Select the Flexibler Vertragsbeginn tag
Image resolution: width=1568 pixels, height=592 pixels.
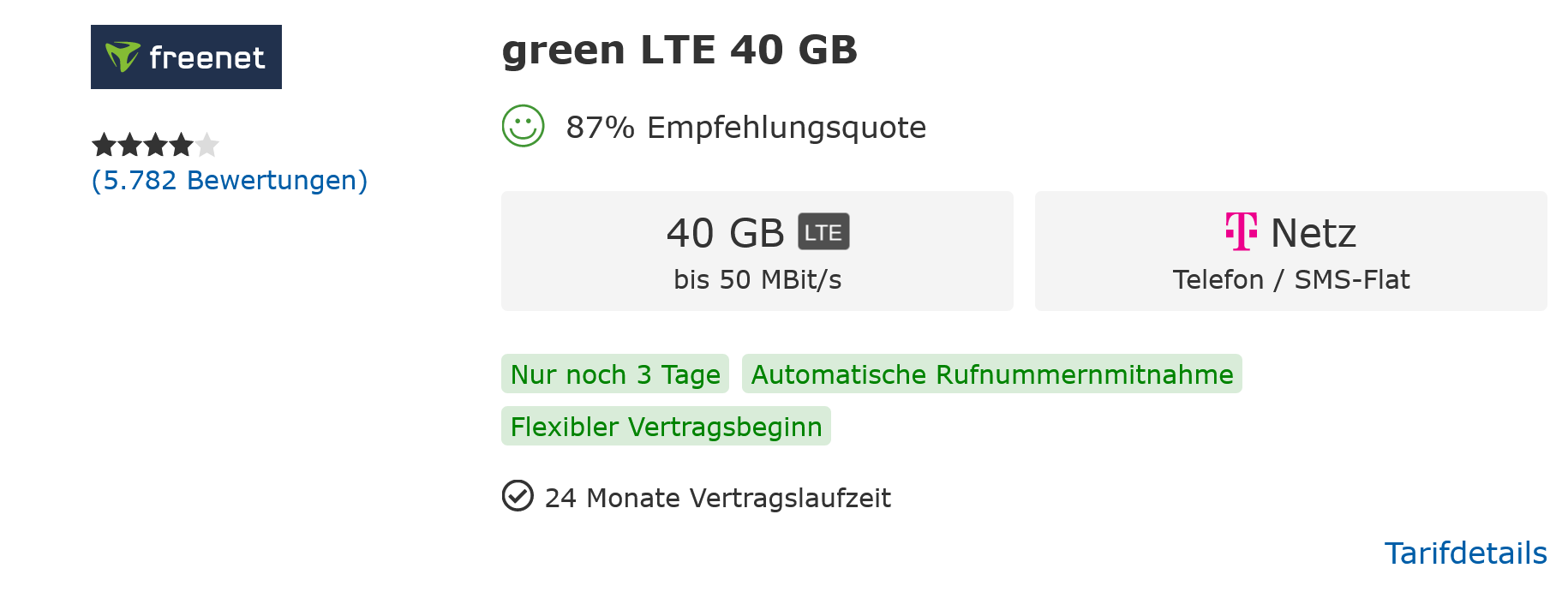[666, 426]
